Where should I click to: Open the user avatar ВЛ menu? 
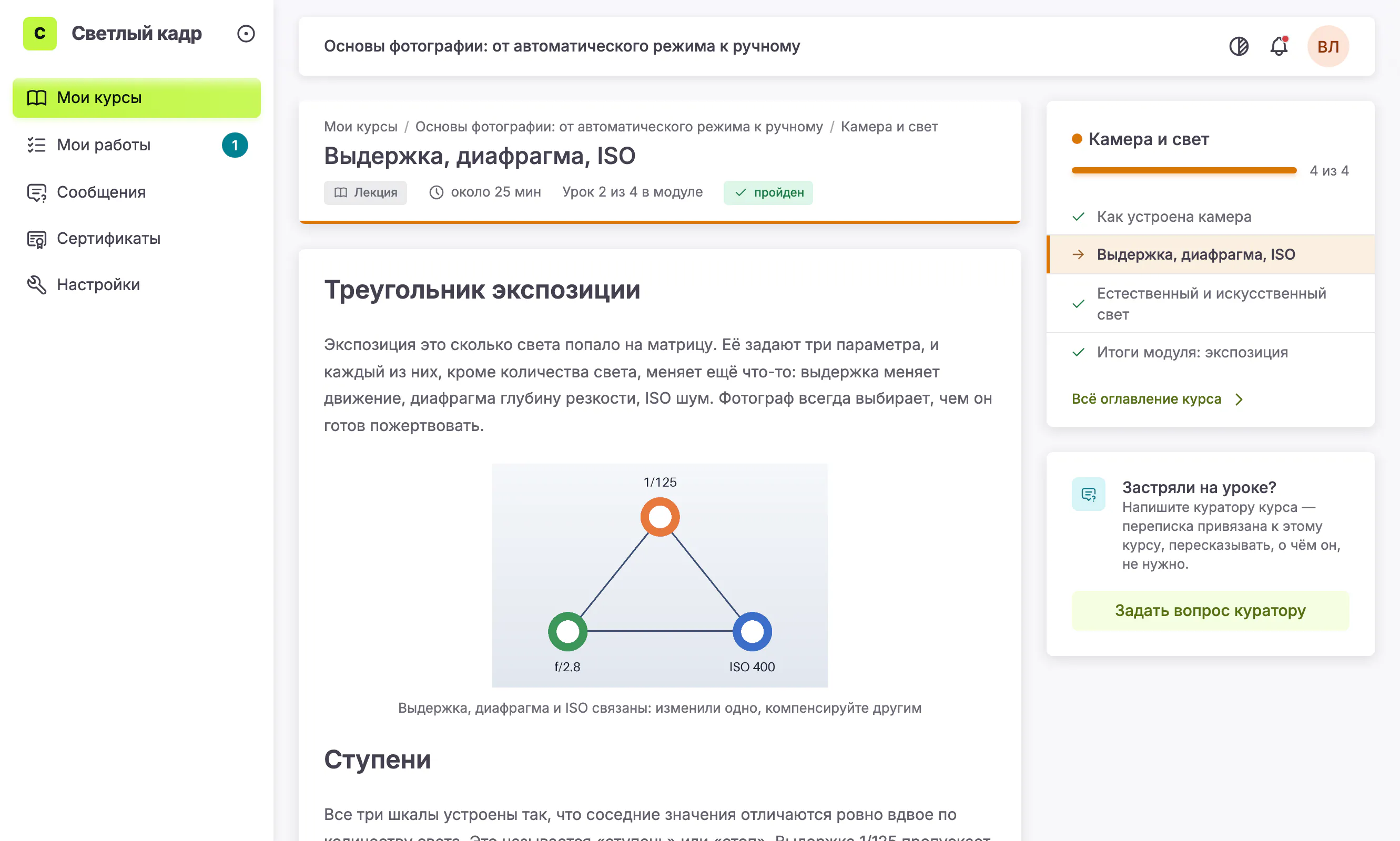[1328, 46]
